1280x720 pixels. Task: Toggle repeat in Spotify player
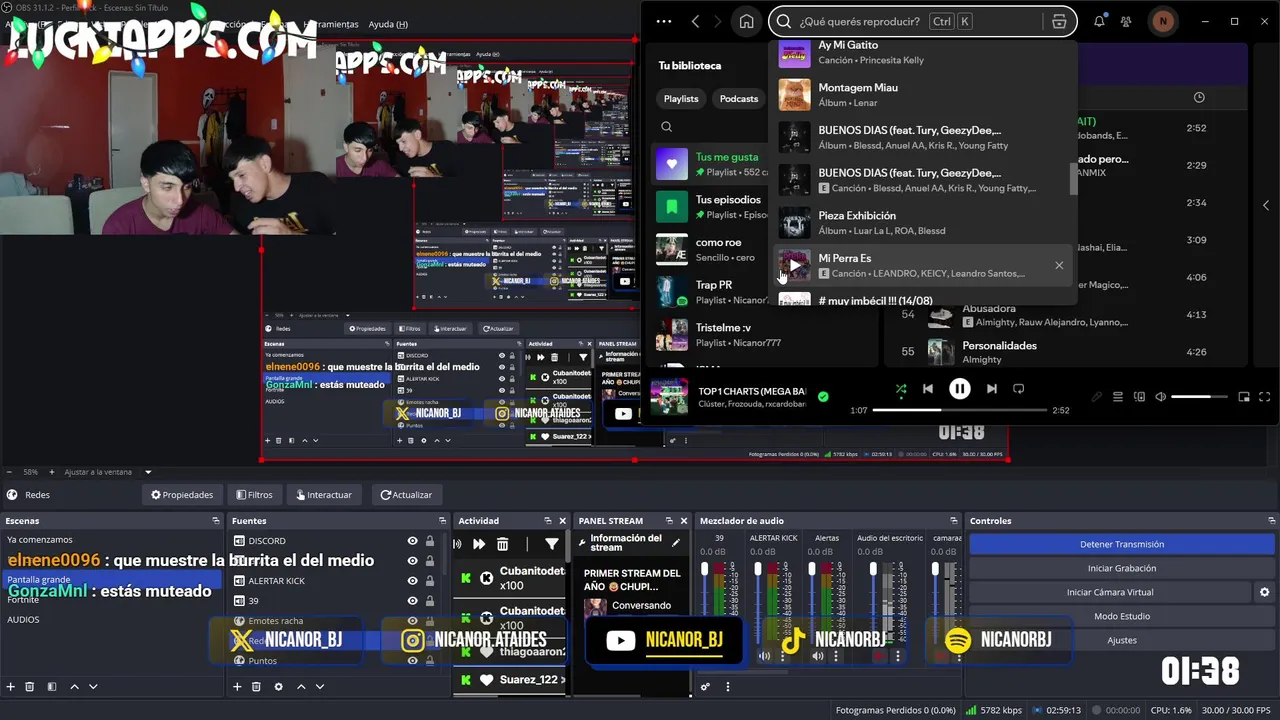coord(1018,389)
